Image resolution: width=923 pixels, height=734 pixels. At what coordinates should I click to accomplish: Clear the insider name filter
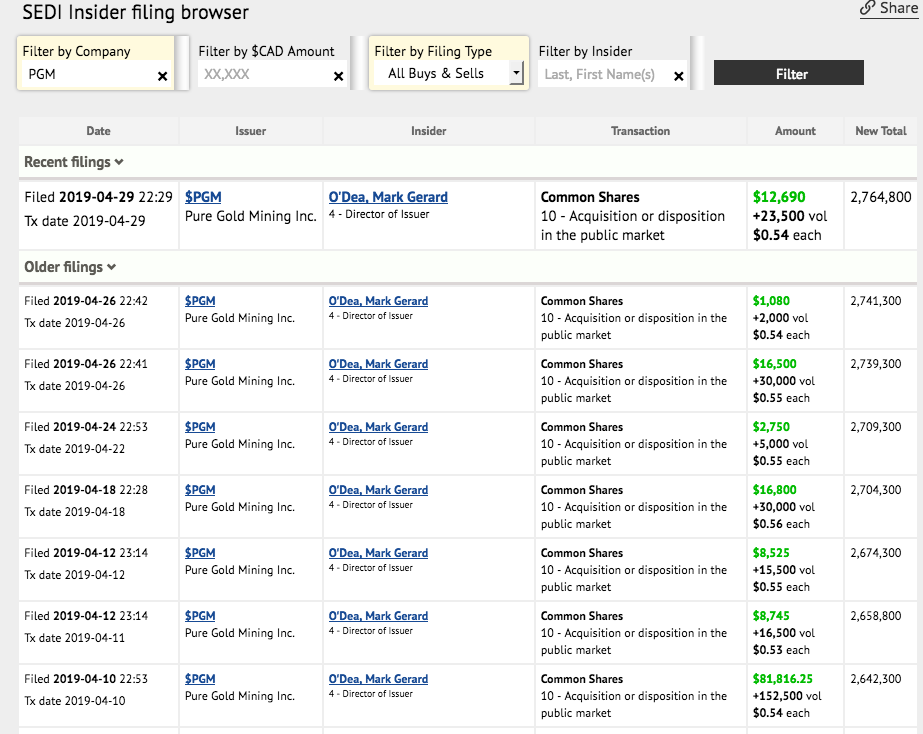679,76
